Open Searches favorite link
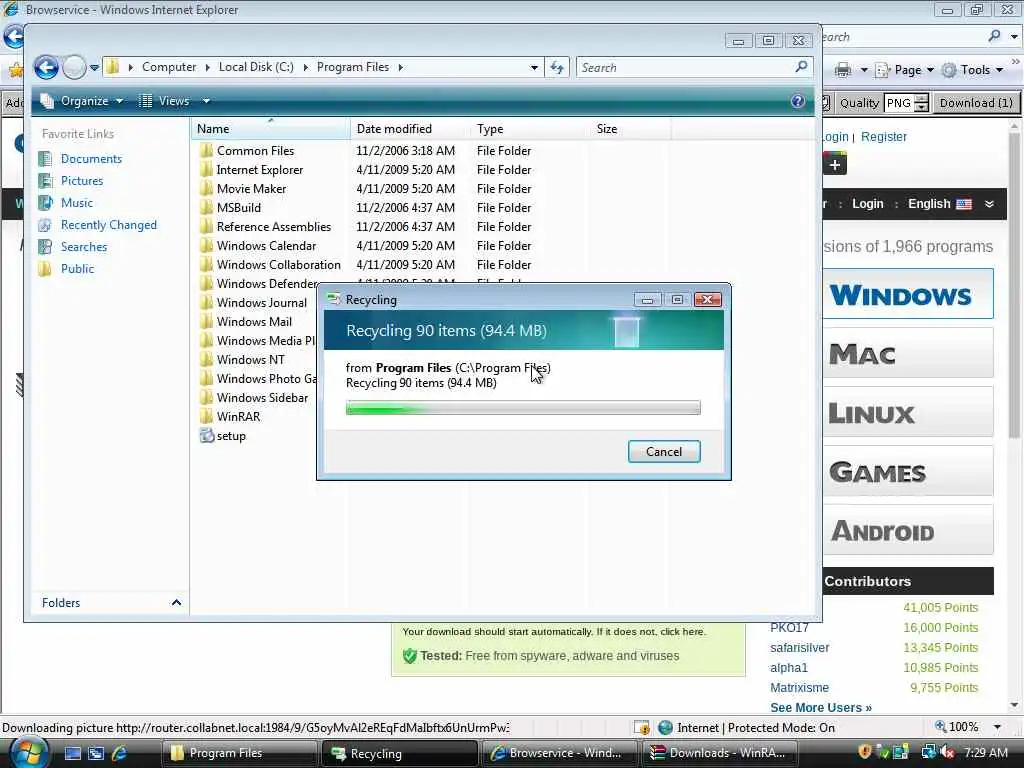The image size is (1024, 768). 84,247
